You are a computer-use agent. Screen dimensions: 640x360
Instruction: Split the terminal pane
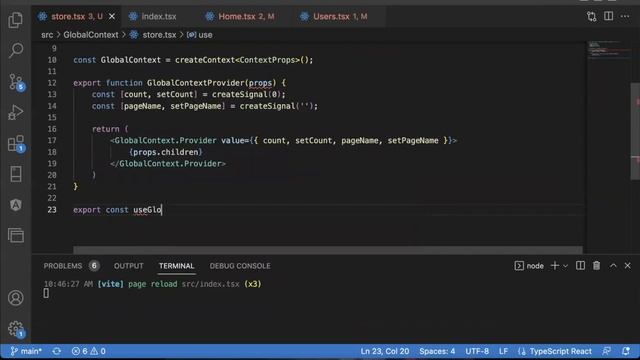(580, 266)
